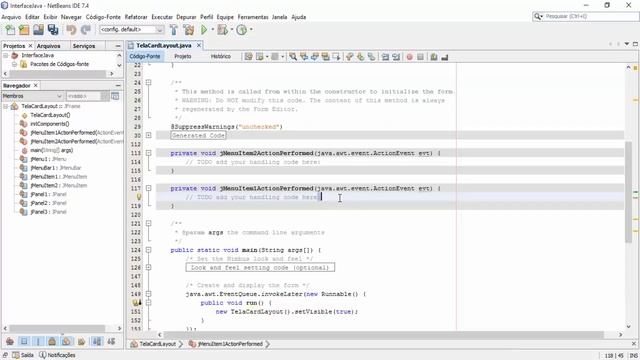Click the Open Project toolbar icon
Screen dimensions: 640x360
coord(38,30)
